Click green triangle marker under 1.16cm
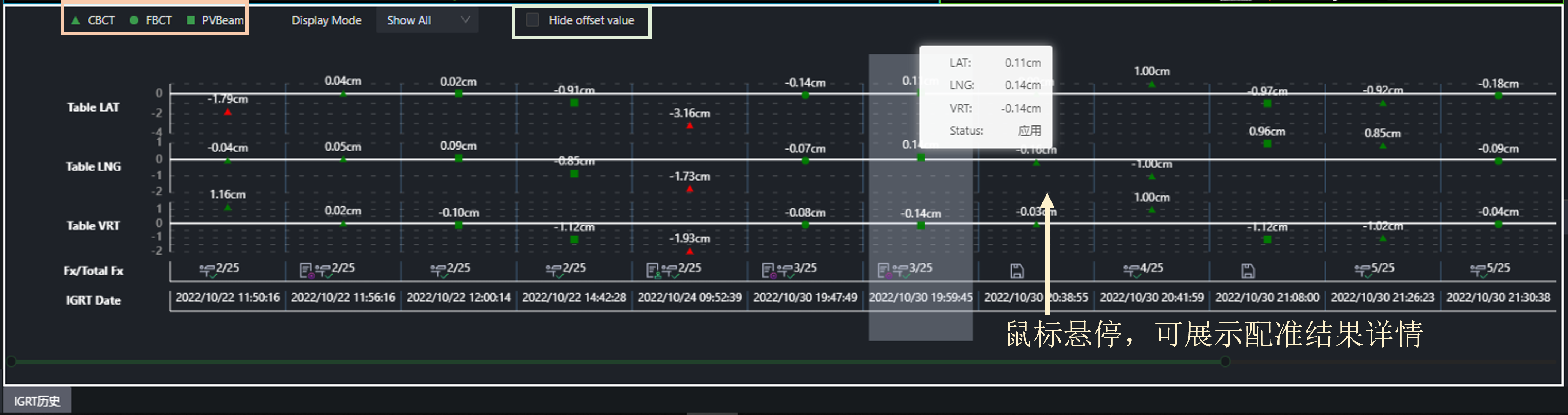The image size is (1568, 415). pyautogui.click(x=228, y=207)
